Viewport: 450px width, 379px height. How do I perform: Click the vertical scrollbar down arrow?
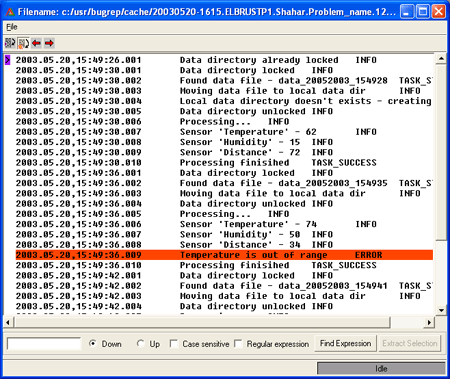(441, 310)
